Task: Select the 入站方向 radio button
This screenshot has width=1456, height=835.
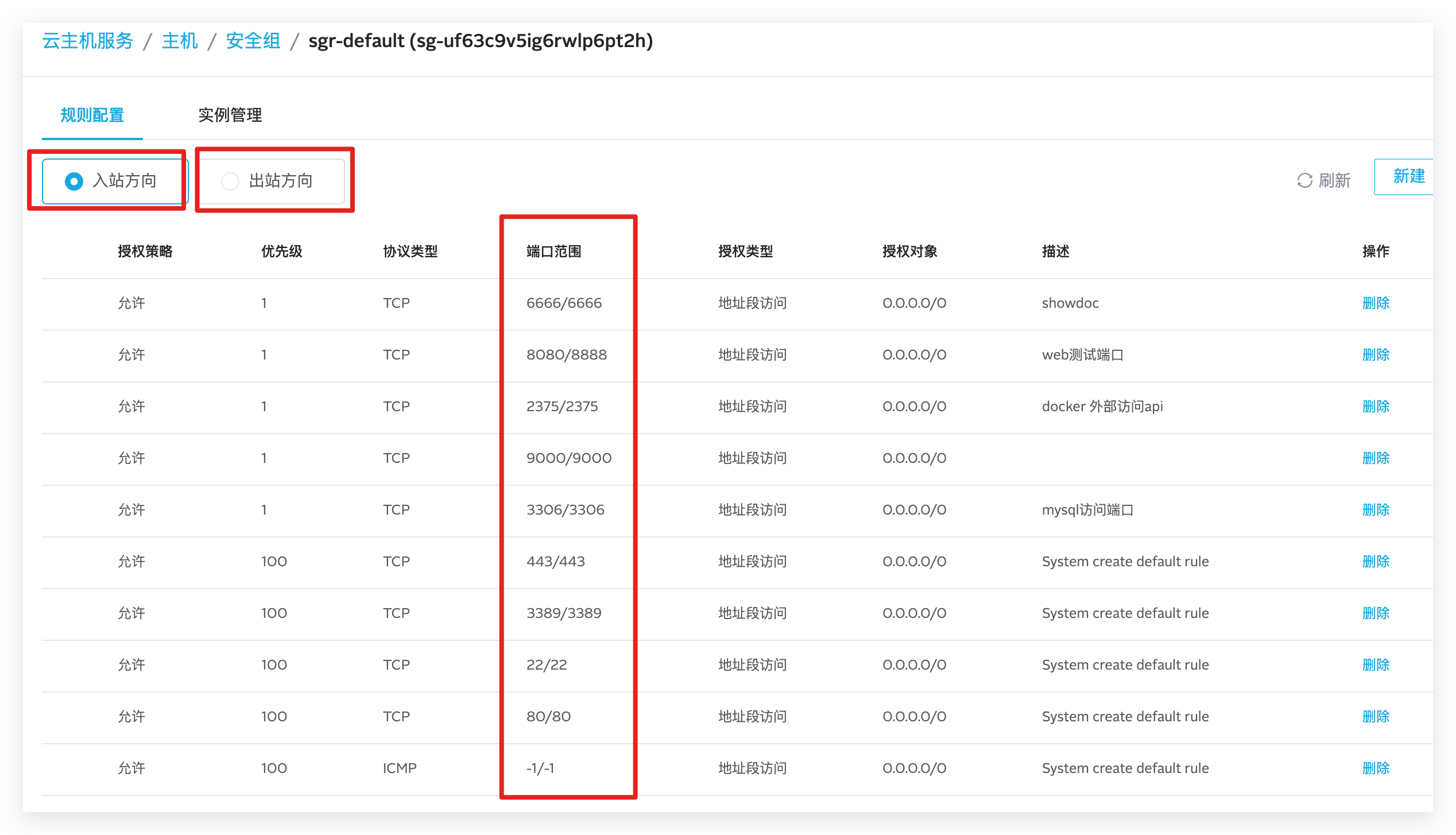Action: coord(74,181)
